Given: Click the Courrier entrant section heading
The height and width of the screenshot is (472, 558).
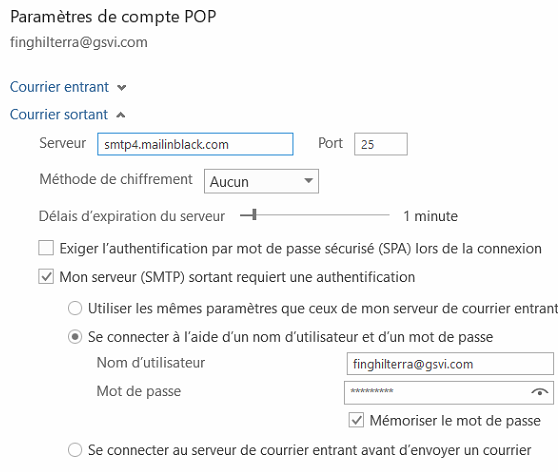Looking at the screenshot, I should click(x=59, y=87).
